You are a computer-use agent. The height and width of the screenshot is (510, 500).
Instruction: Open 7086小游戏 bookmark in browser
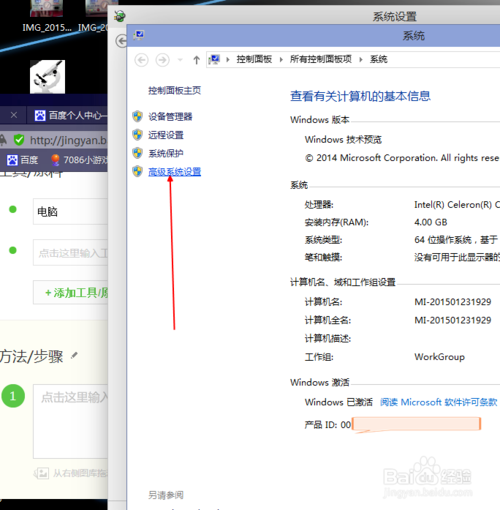click(x=79, y=160)
